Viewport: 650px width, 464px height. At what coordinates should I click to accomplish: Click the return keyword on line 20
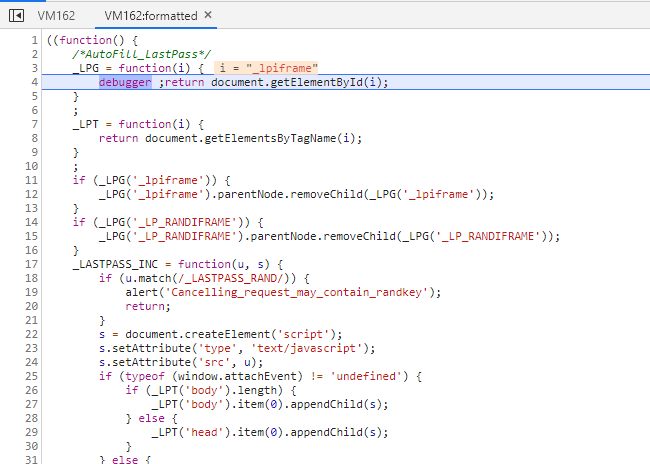145,306
